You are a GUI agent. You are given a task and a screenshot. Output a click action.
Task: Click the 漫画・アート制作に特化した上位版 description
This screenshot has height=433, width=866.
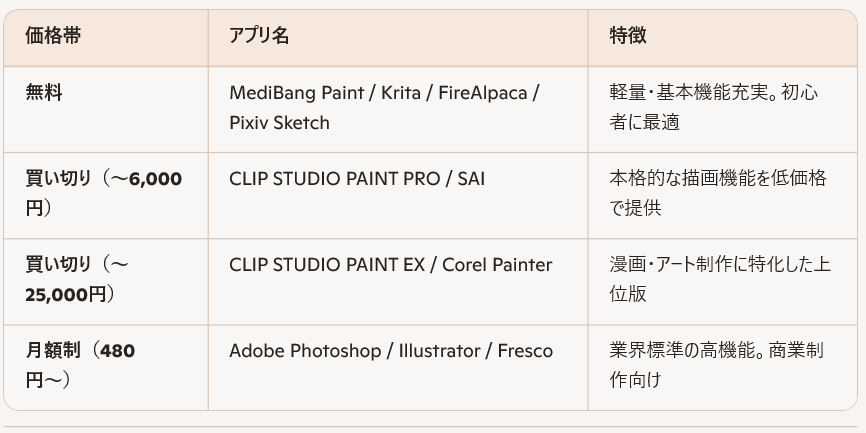tap(719, 280)
